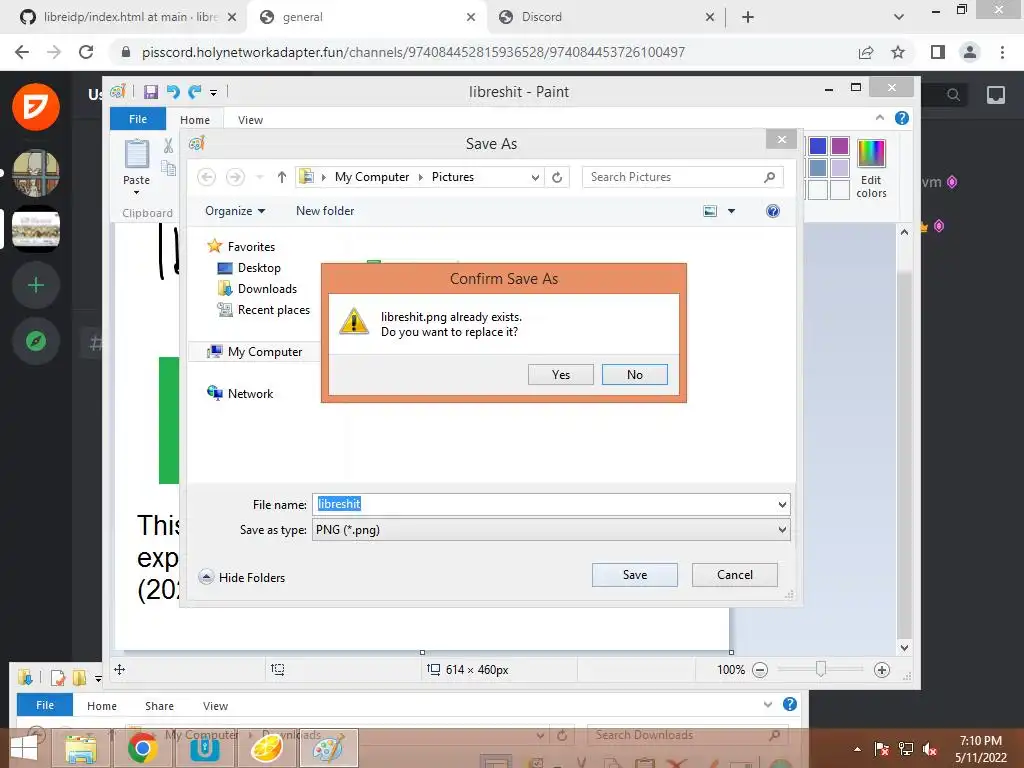1024x768 pixels.
Task: Open the Paint File tab
Action: coord(138,119)
